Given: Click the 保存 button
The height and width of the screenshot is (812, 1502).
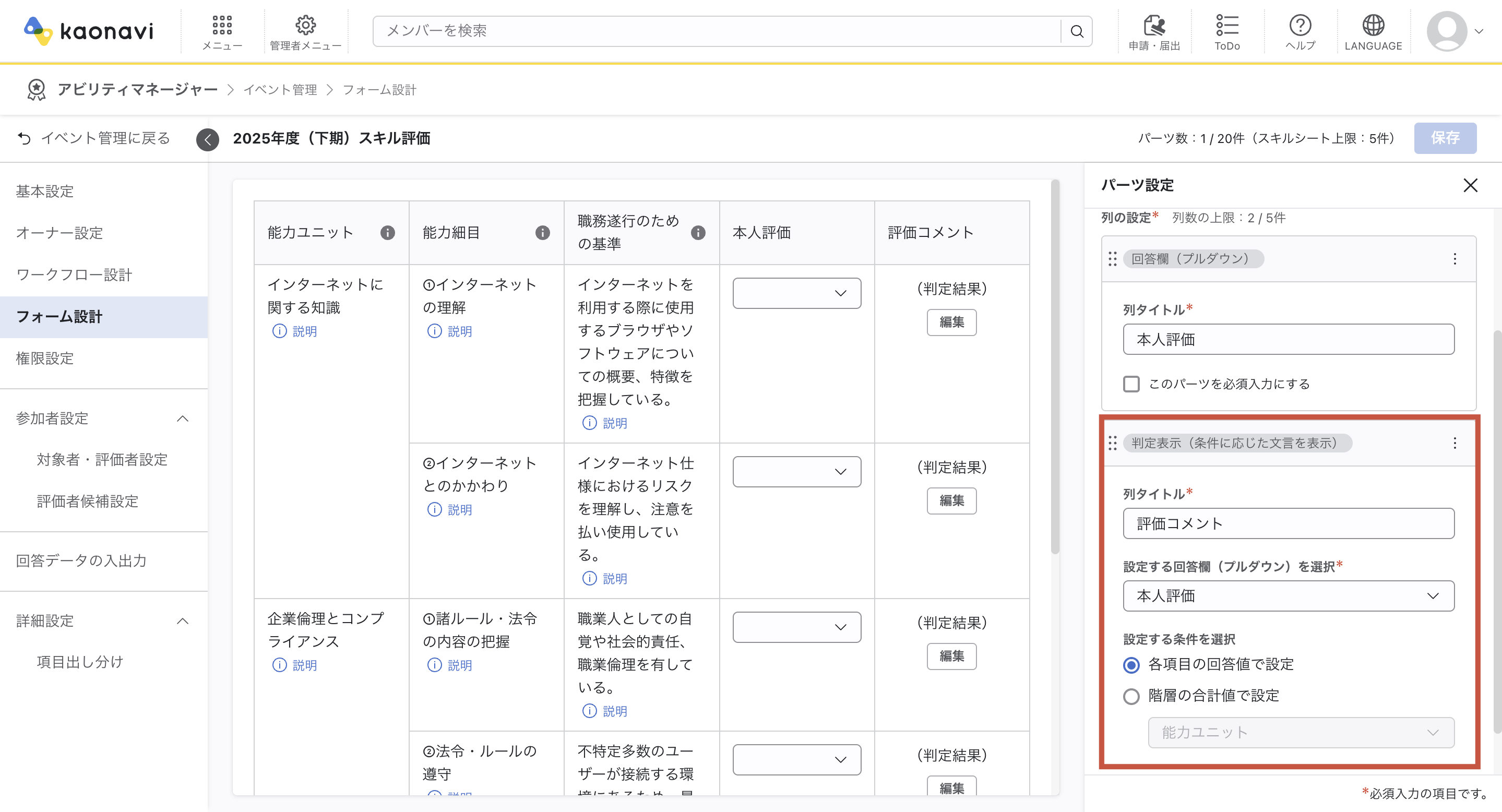Looking at the screenshot, I should point(1446,138).
